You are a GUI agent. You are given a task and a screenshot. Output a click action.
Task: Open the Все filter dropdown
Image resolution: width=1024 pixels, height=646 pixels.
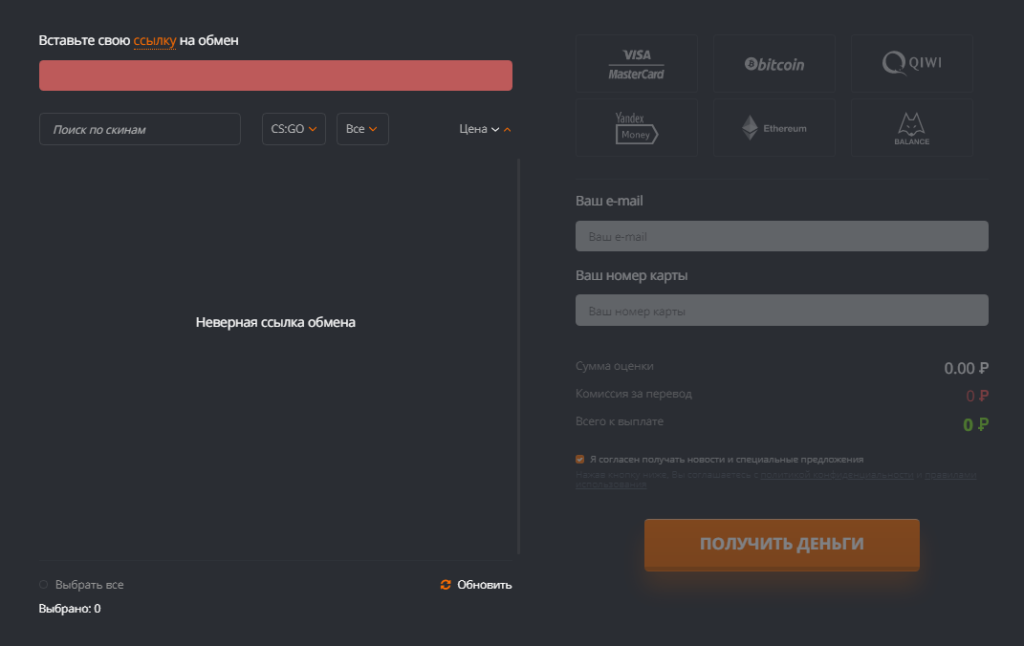tap(362, 129)
